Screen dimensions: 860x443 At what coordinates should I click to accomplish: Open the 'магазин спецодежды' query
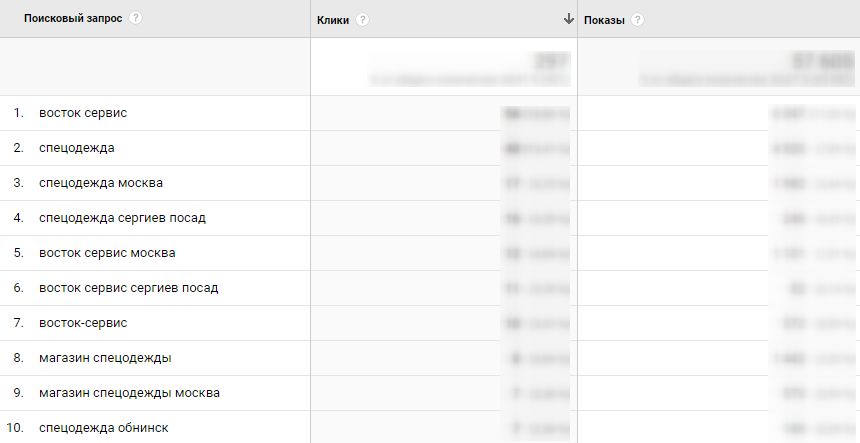coord(105,358)
